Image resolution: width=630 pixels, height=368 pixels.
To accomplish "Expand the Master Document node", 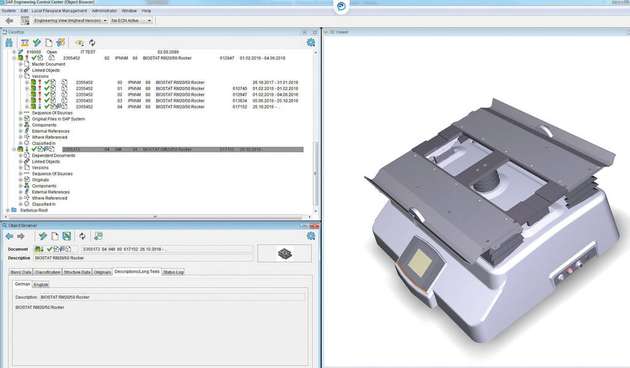I will click(20, 64).
